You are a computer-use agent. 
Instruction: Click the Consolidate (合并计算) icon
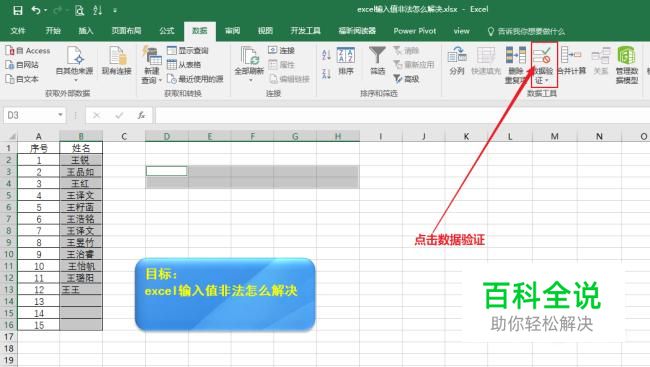(571, 55)
